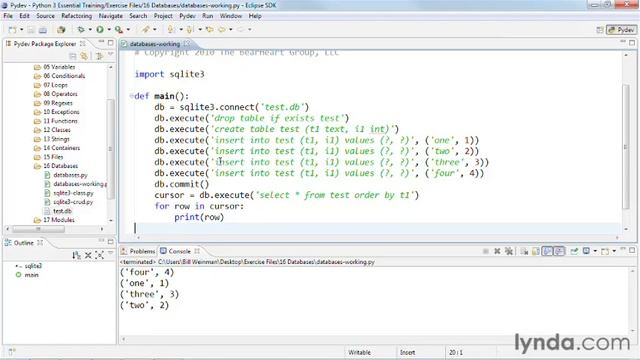Expand all nodes in Outline view

coord(99,256)
